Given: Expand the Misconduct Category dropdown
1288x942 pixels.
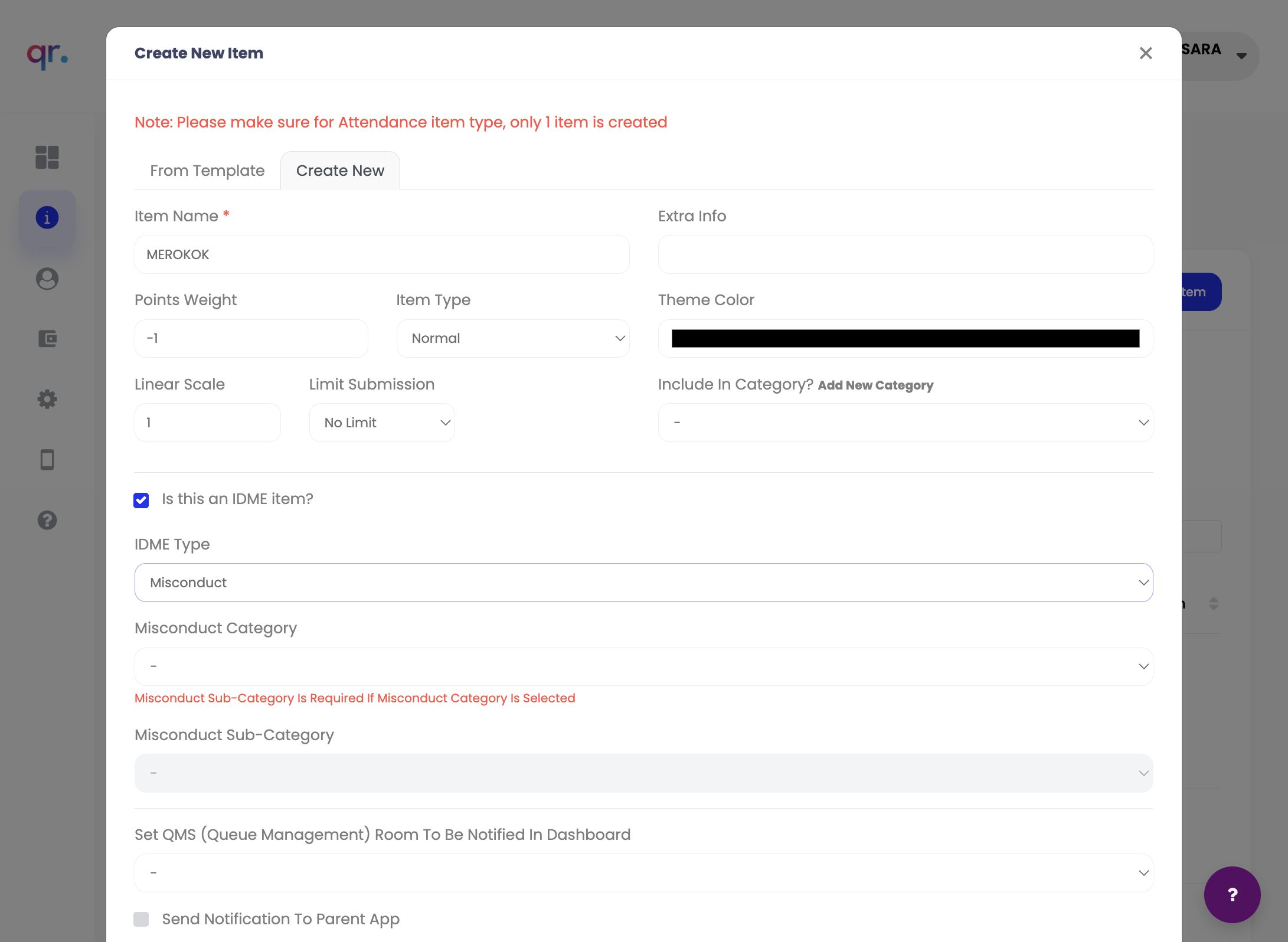Looking at the screenshot, I should (644, 666).
